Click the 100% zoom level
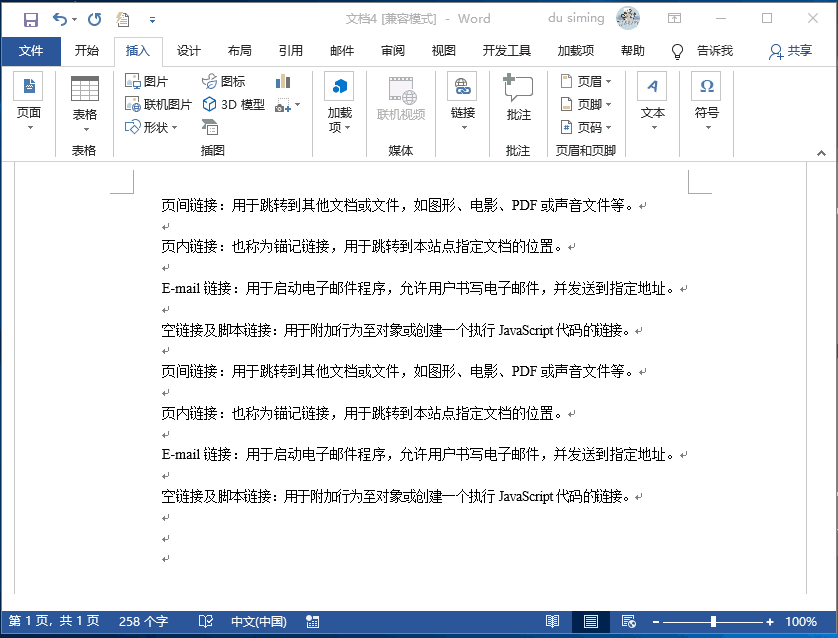Image resolution: width=838 pixels, height=638 pixels. click(801, 621)
